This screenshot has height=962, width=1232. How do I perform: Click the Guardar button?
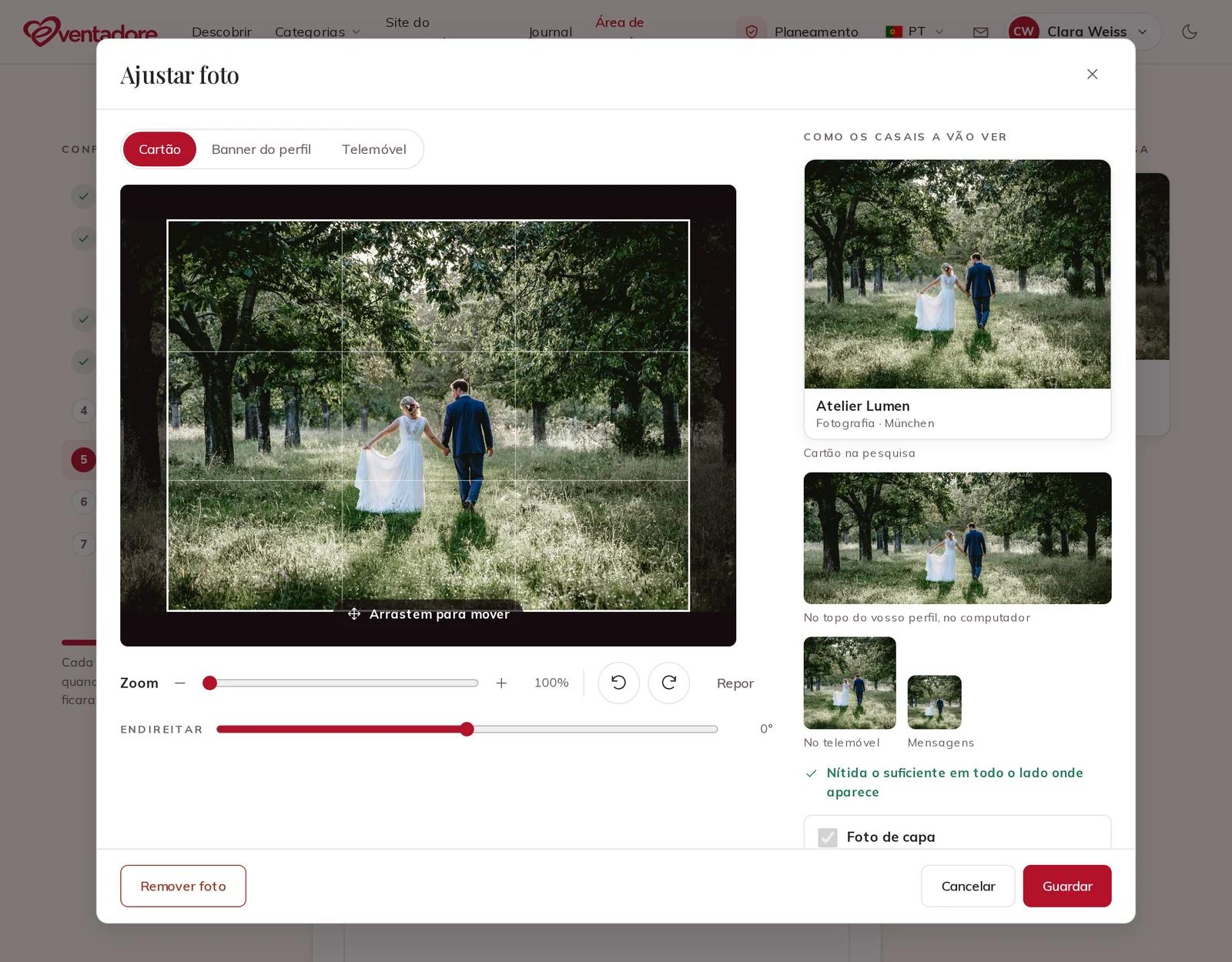point(1067,886)
